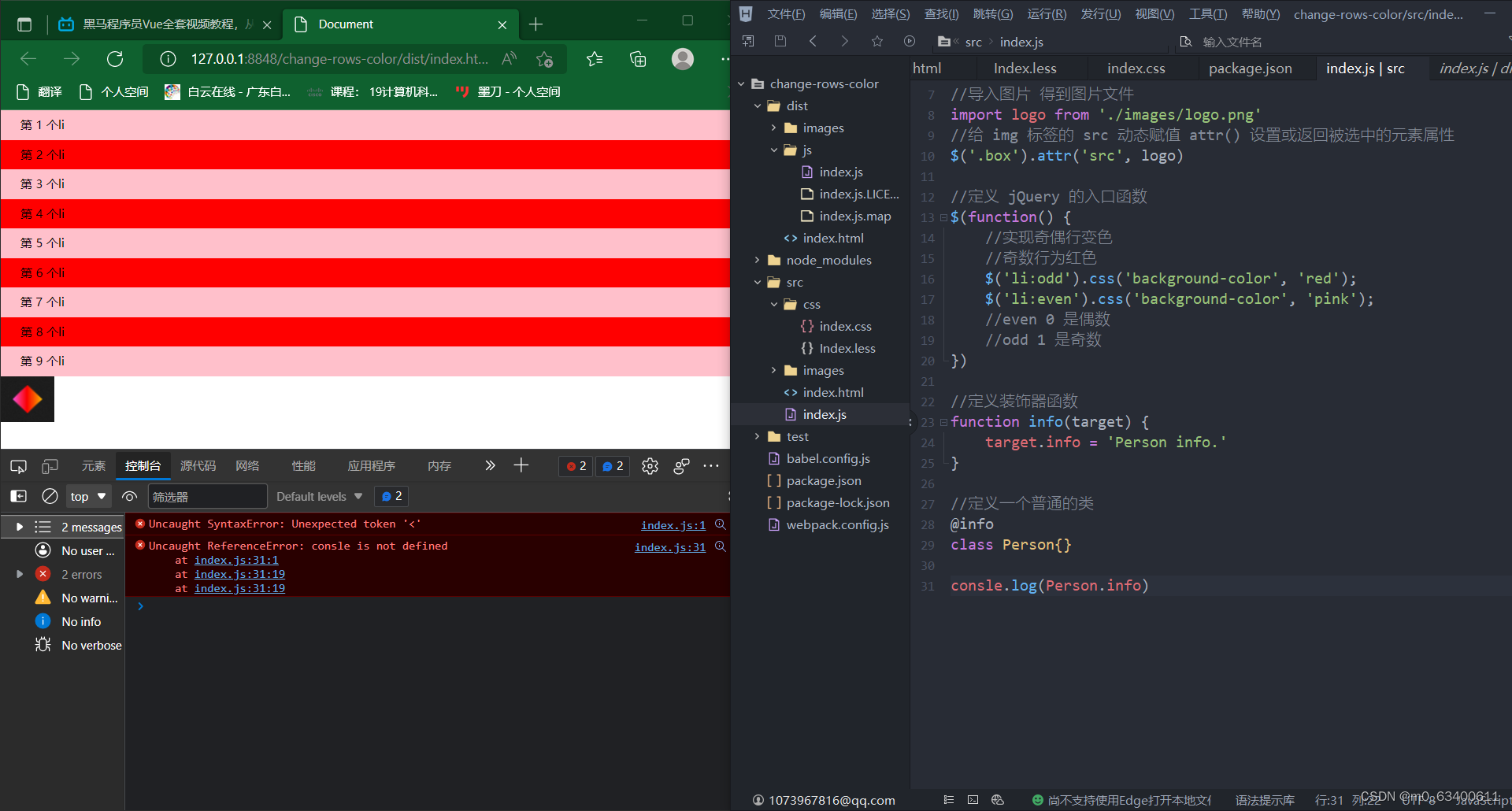Click the site info icon in address bar
The width and height of the screenshot is (1512, 811).
168,59
